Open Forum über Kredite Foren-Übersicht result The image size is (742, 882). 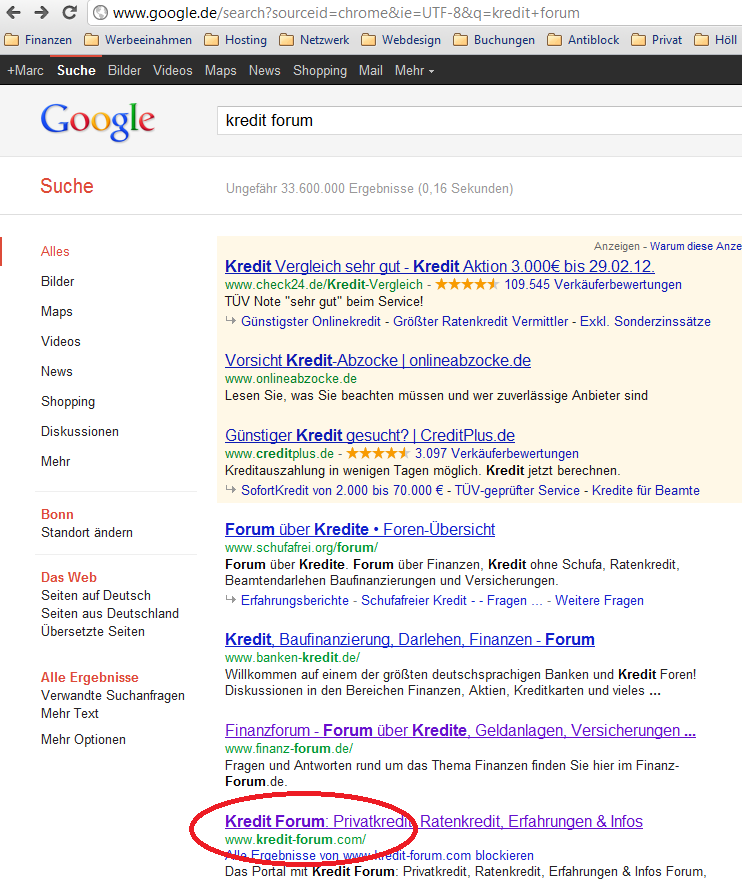tap(360, 529)
